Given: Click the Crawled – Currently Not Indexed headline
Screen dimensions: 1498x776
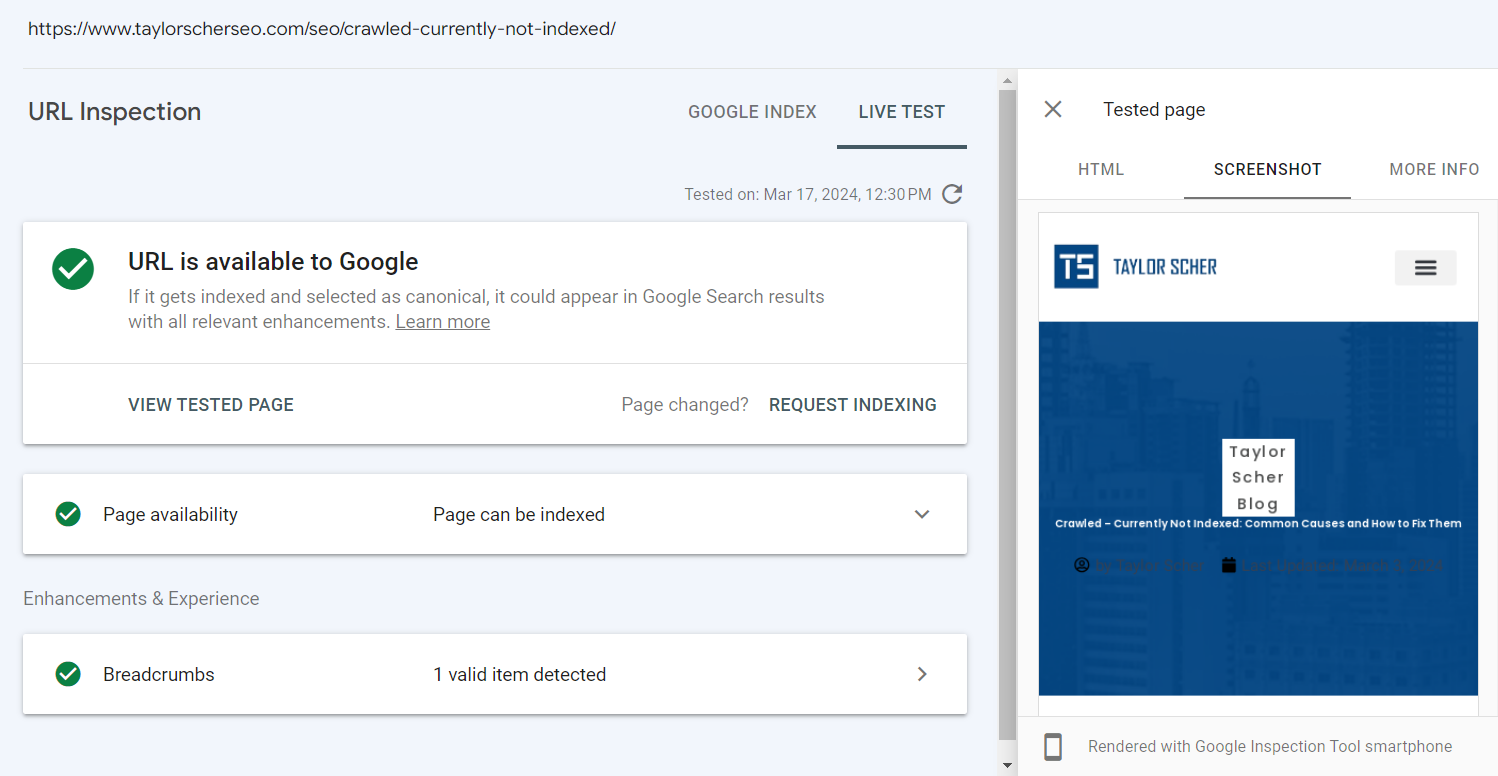Looking at the screenshot, I should coord(1258,523).
